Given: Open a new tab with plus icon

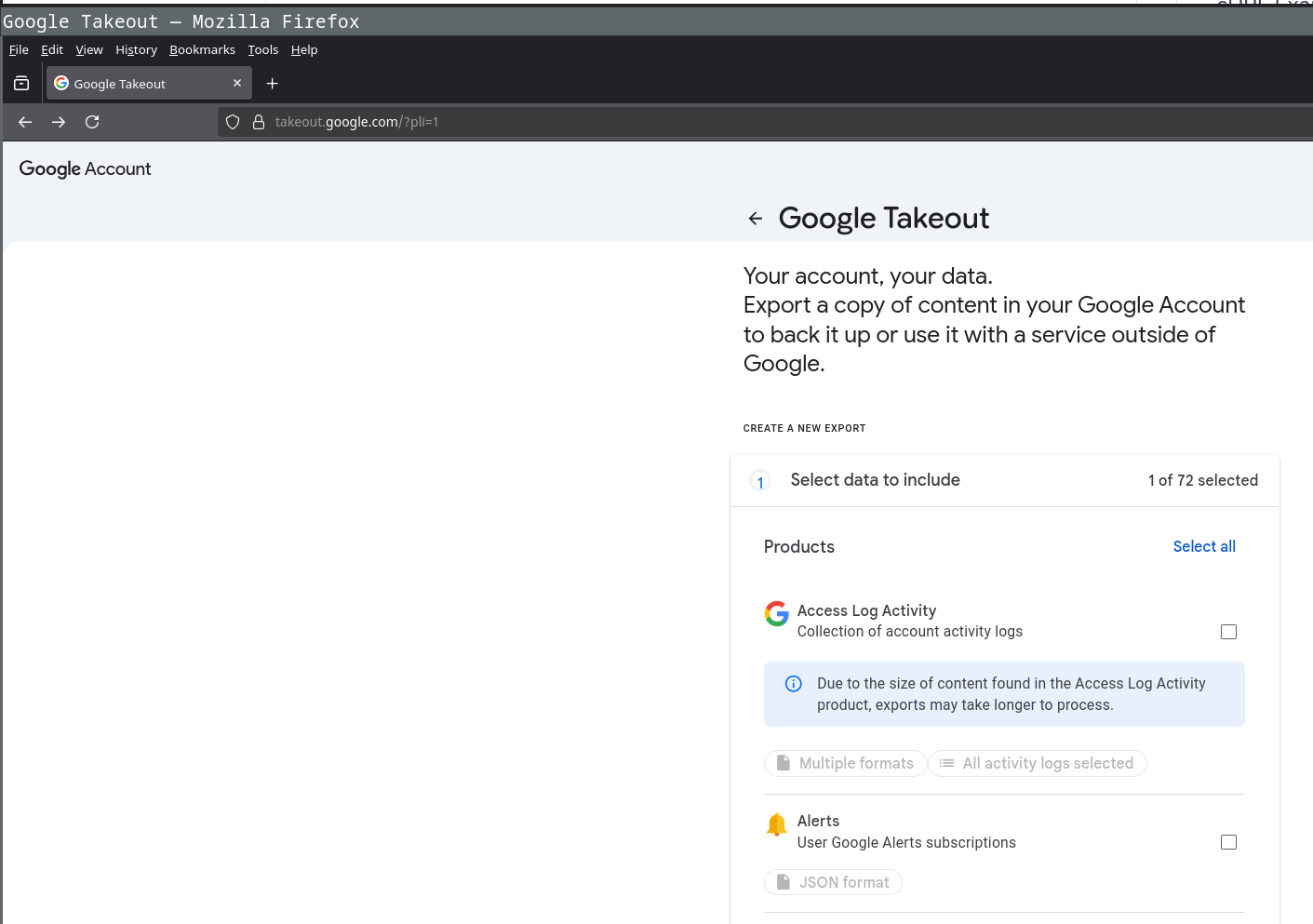Looking at the screenshot, I should [272, 84].
